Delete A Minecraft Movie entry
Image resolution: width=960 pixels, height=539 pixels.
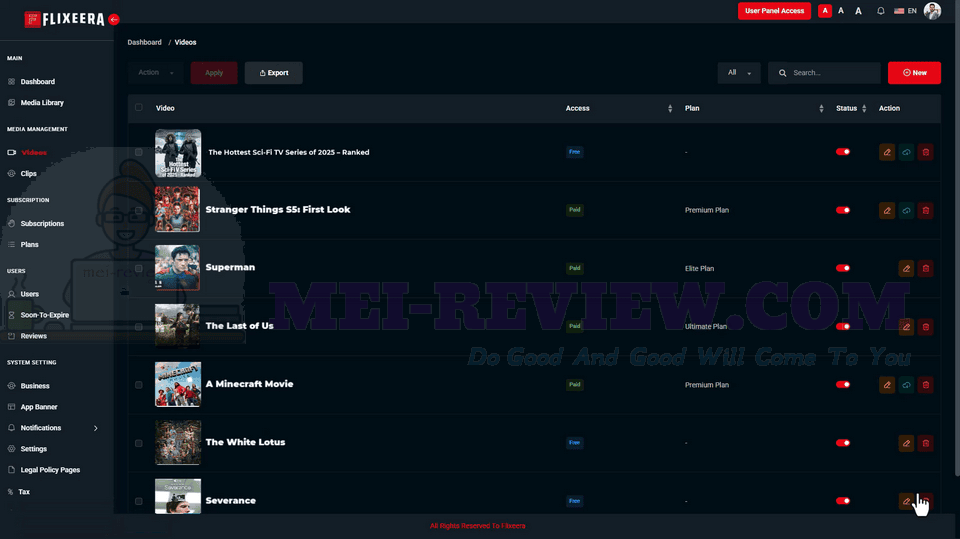tap(926, 385)
